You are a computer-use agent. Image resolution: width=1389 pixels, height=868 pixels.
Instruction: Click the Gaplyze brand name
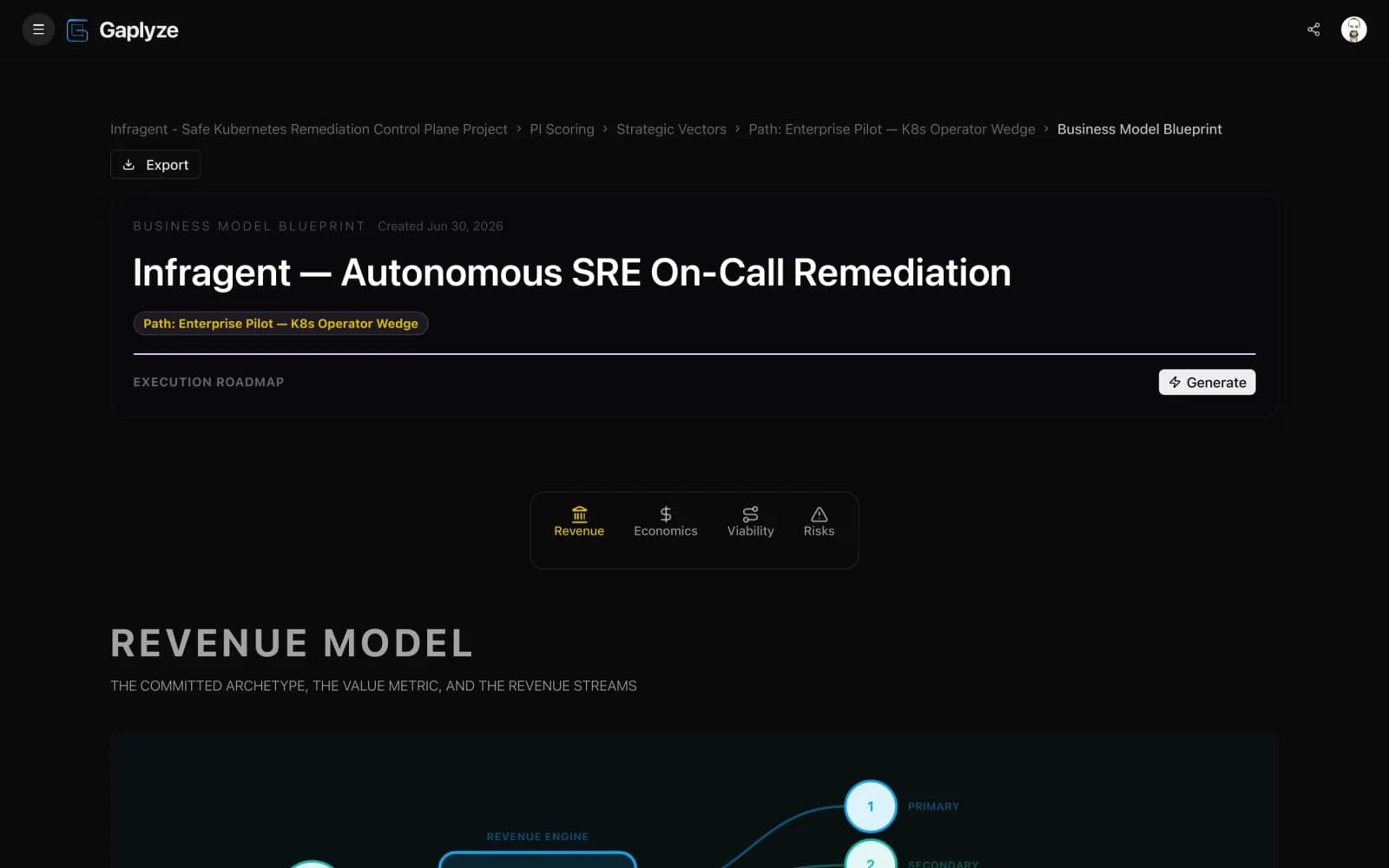click(x=139, y=30)
